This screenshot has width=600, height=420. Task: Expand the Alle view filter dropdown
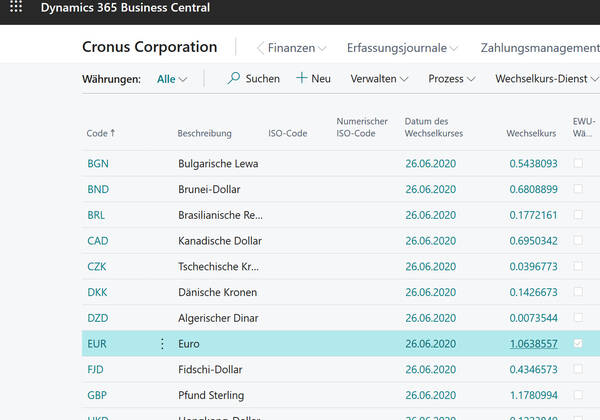click(172, 79)
